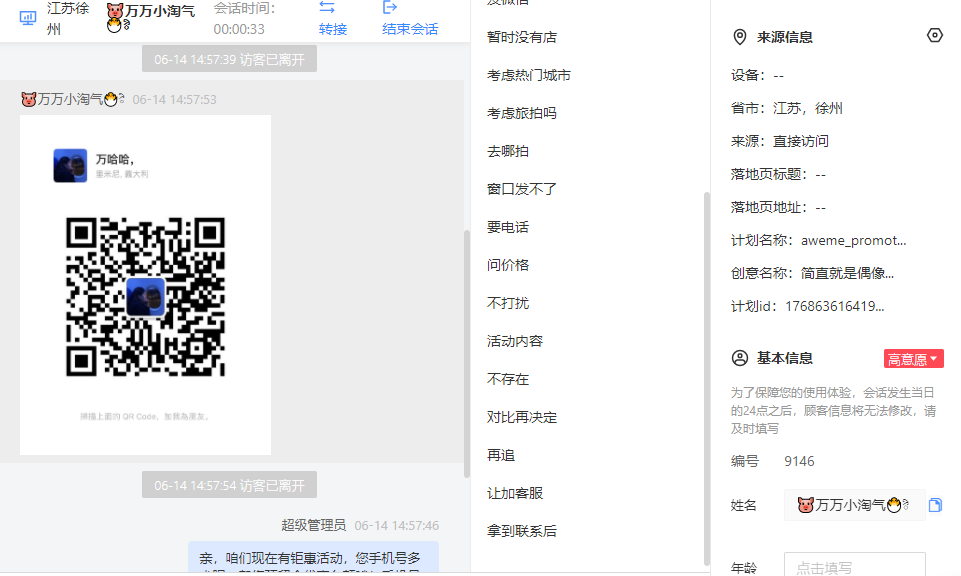Click the blue admin message bubble
Image resolution: width=961 pixels, height=576 pixels.
pyautogui.click(x=313, y=559)
